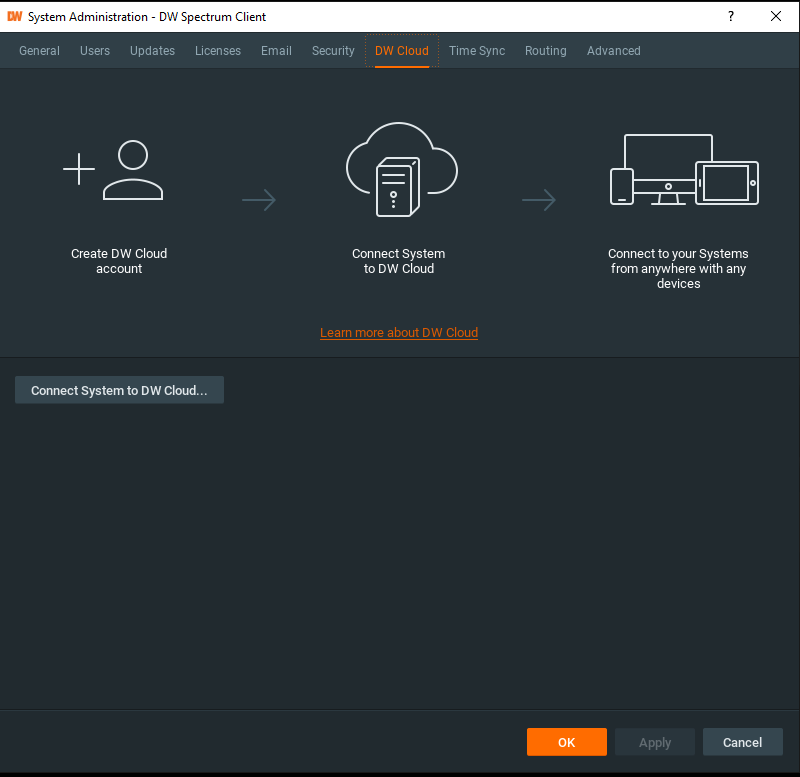
Task: Switch to the Security tab
Action: coord(333,51)
